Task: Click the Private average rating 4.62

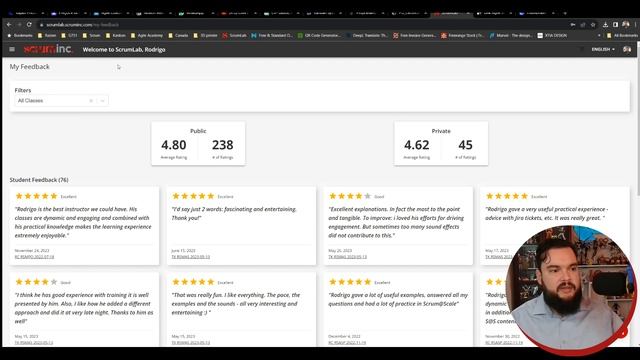Action: pos(416,145)
